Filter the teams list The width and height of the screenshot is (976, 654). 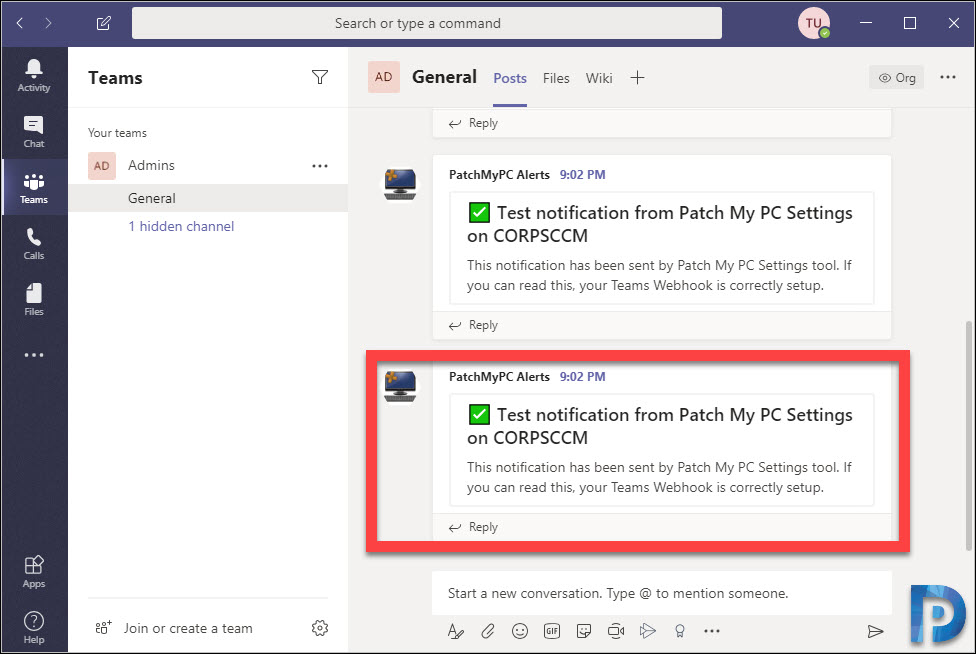tap(319, 77)
